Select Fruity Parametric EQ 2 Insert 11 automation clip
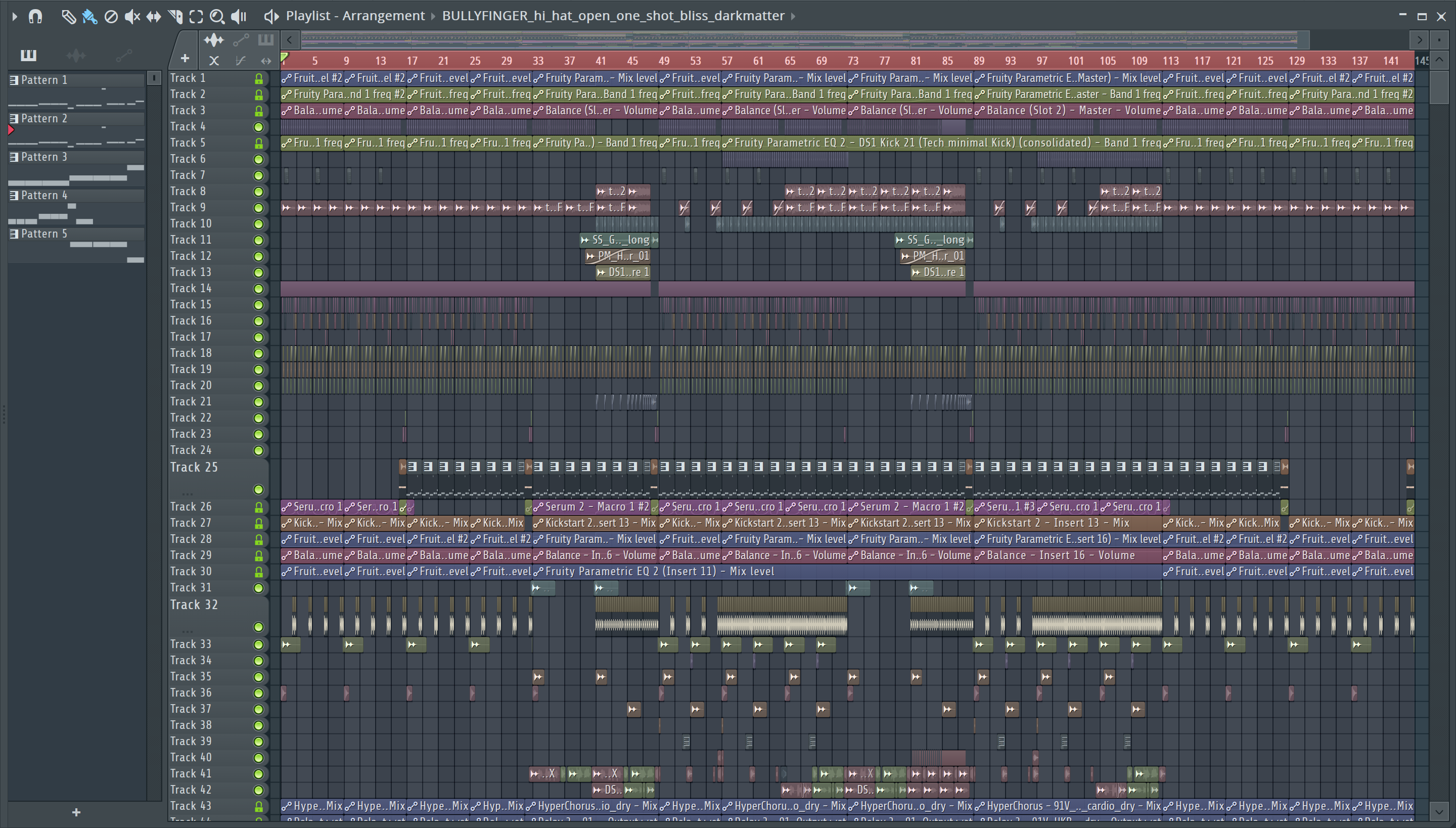1456x828 pixels. pyautogui.click(x=847, y=572)
